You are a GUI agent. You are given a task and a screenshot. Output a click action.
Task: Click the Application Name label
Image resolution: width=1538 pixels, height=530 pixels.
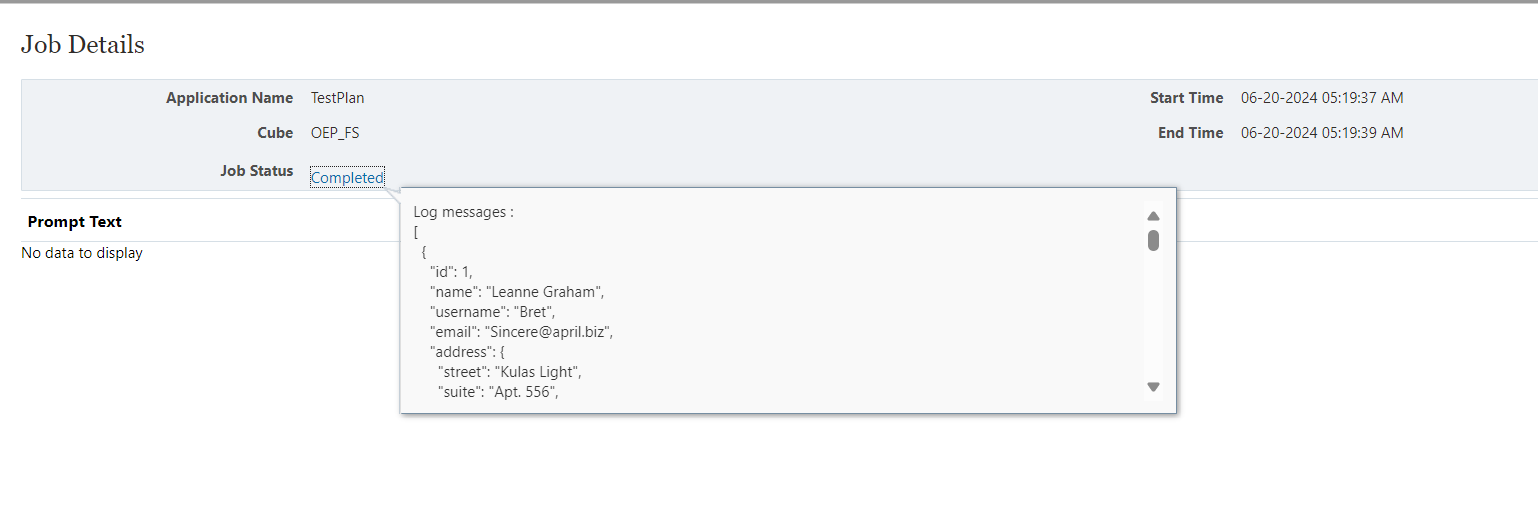(x=230, y=98)
